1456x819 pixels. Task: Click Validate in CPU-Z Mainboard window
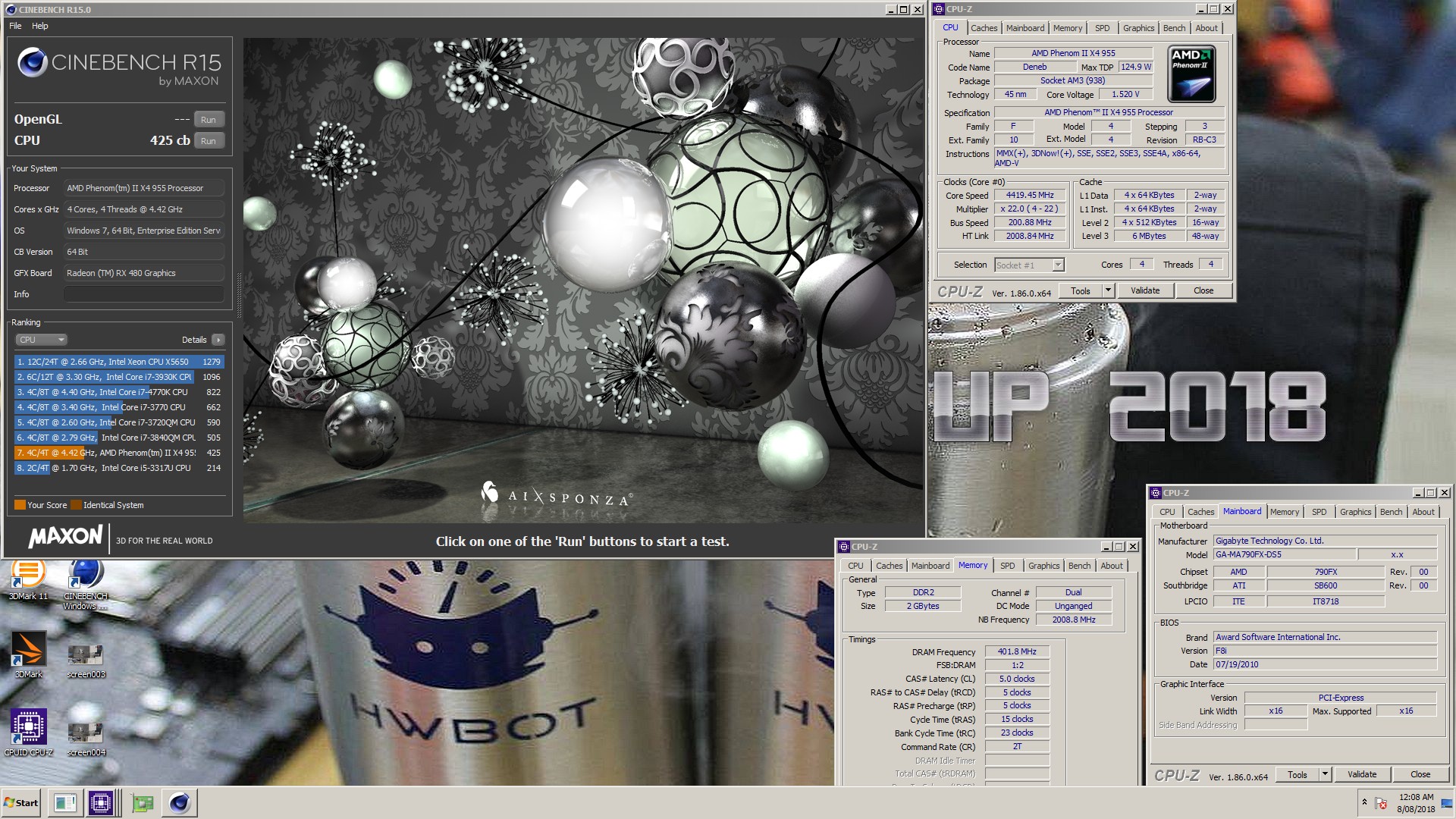1362,774
